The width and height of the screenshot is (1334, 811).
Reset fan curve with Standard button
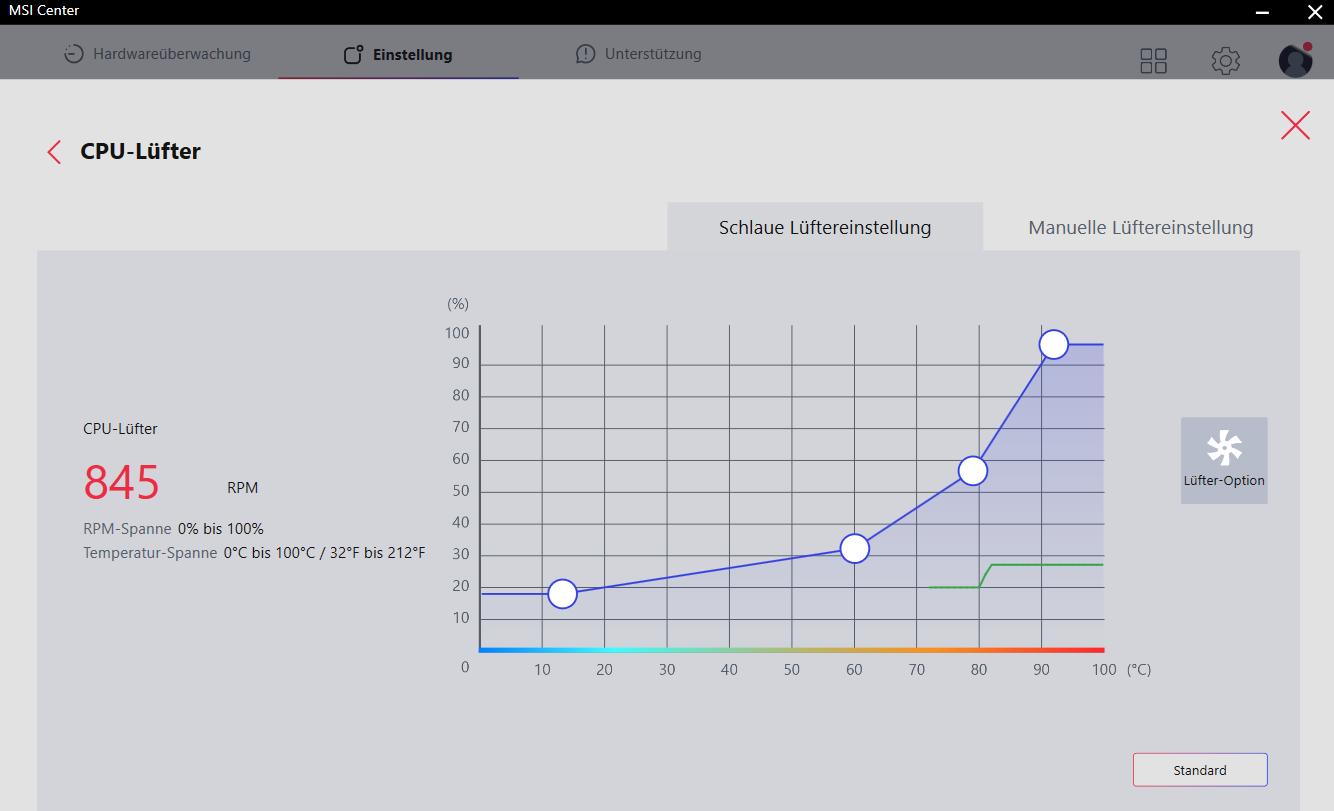point(1199,770)
